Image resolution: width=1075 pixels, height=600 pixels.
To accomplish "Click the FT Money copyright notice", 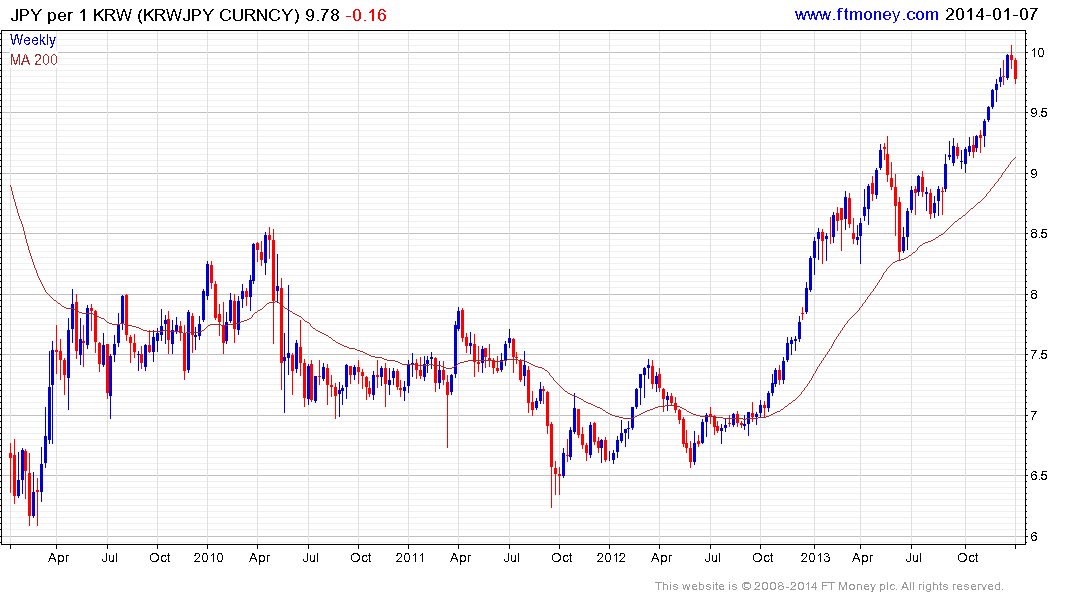I will tap(829, 586).
